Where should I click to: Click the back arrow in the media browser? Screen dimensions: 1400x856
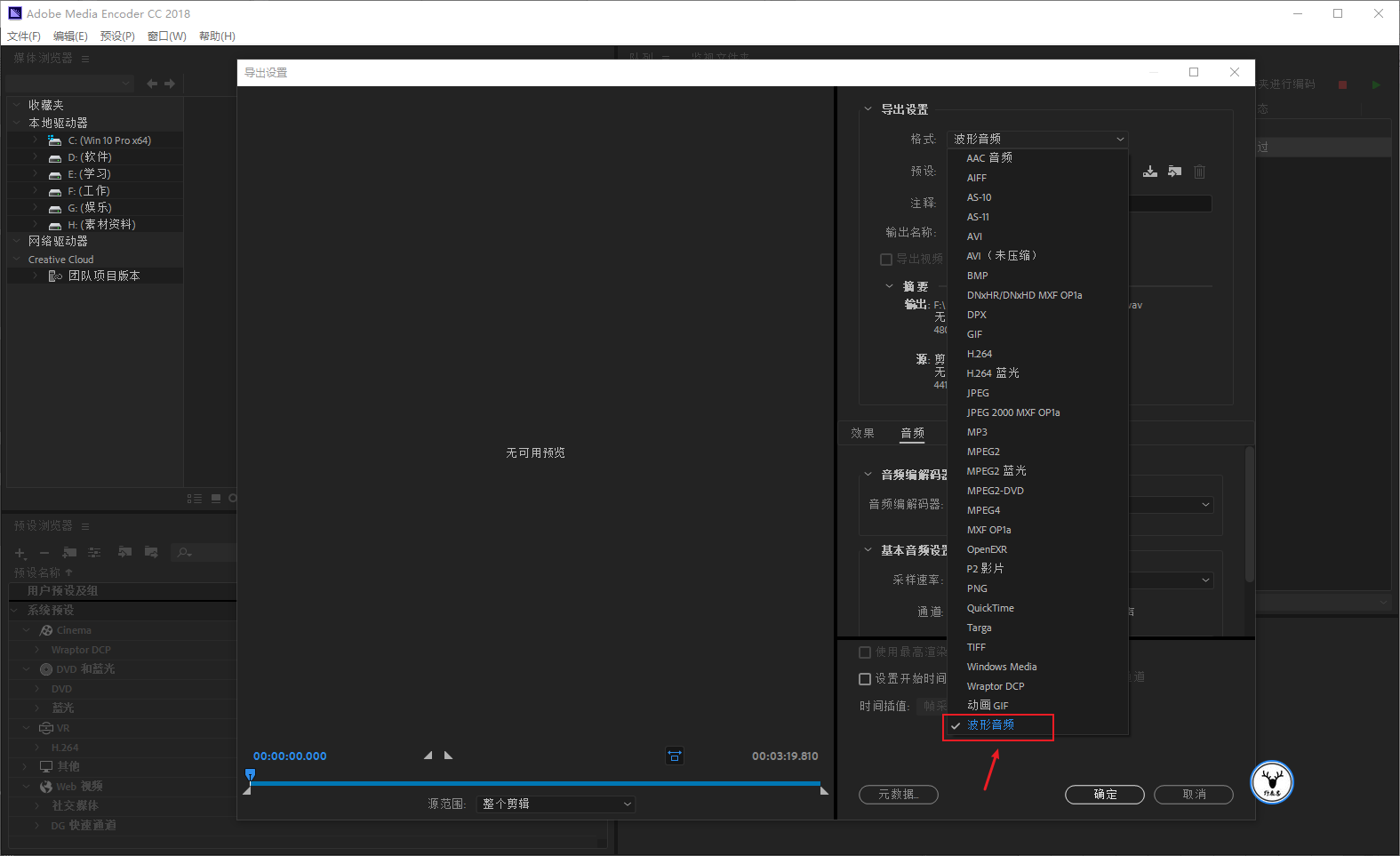tap(152, 84)
